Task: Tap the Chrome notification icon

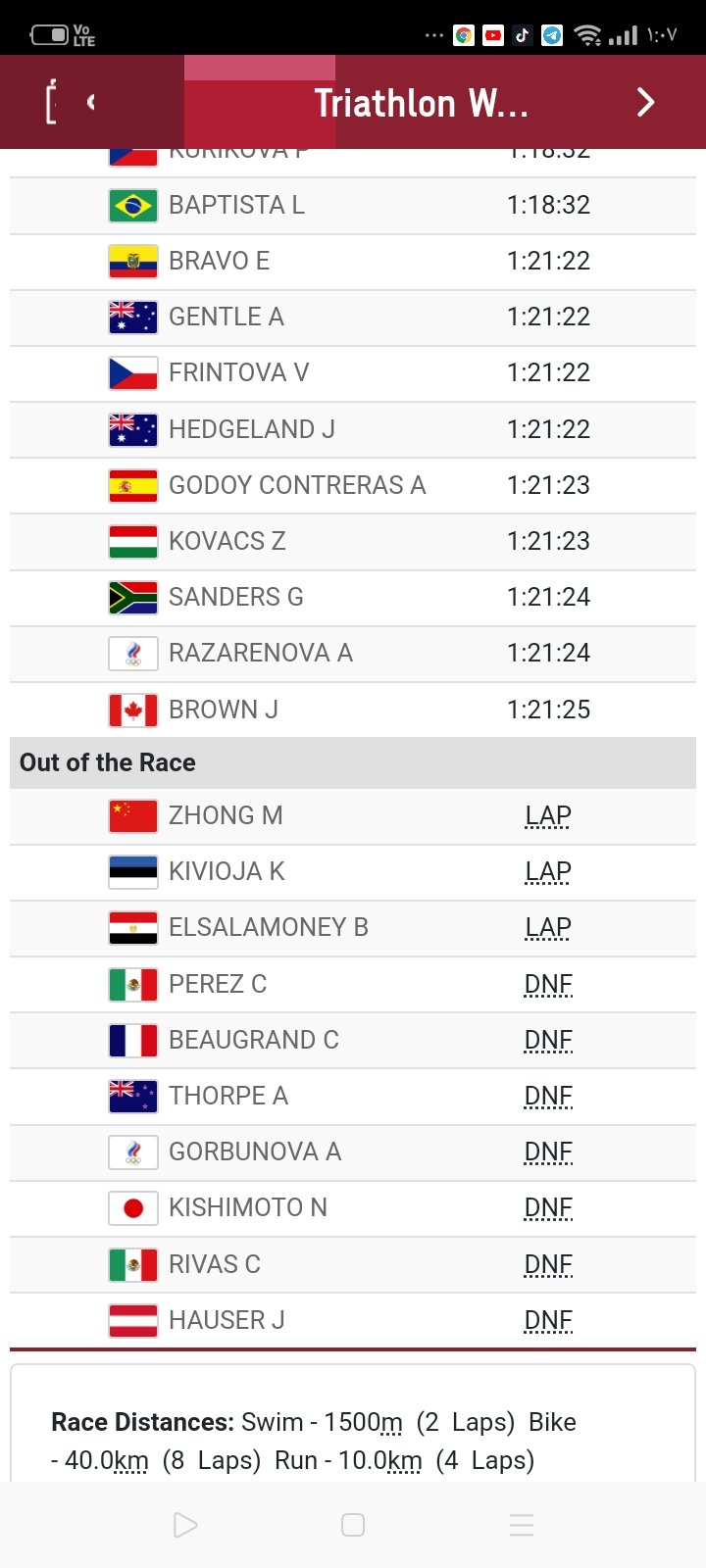Action: [x=464, y=36]
